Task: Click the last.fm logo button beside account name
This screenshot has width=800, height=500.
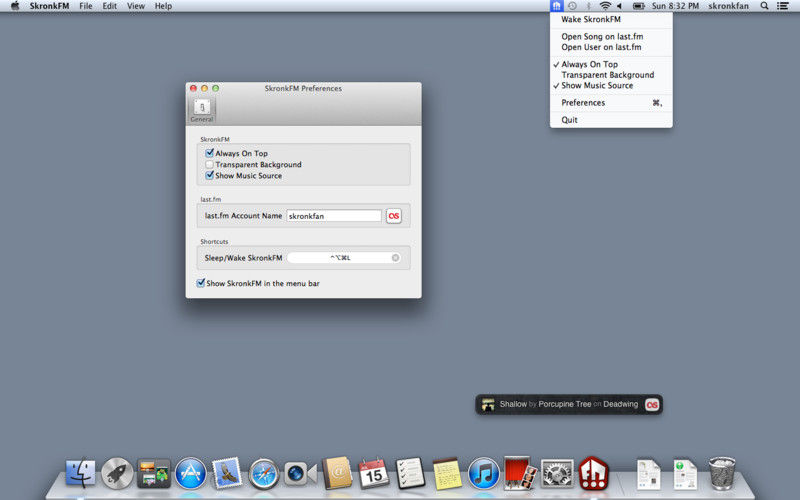Action: (x=393, y=216)
